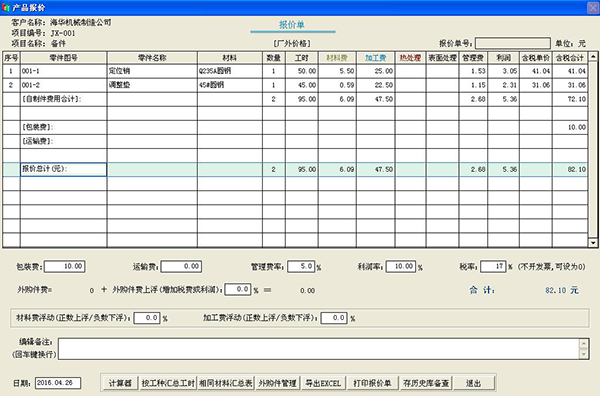Click the 定位销 part name cell

[152, 71]
